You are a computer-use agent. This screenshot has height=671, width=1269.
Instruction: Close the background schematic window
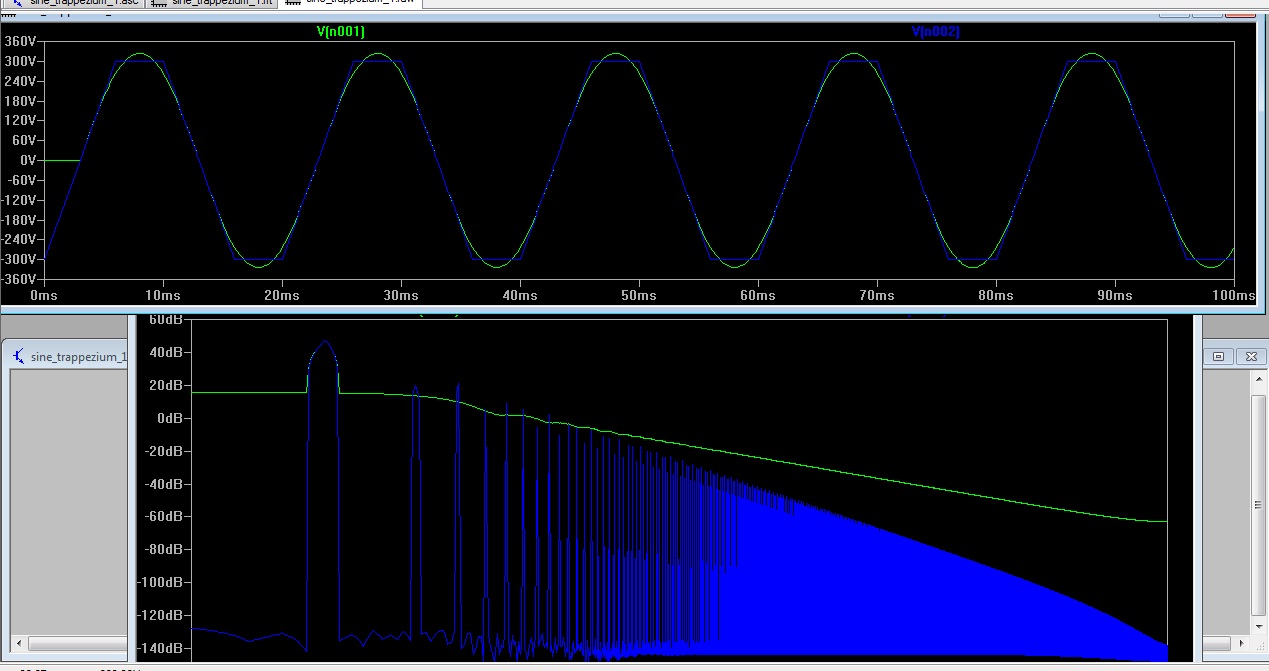pos(1250,356)
